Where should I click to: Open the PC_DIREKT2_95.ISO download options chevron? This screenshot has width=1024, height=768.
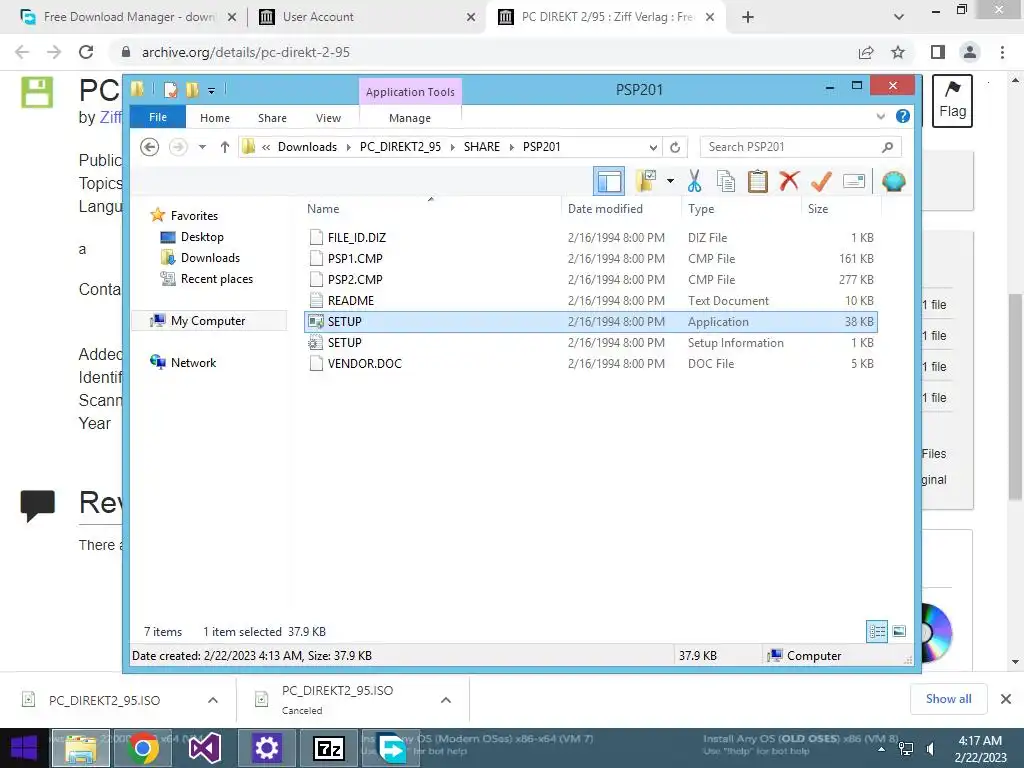click(x=212, y=700)
